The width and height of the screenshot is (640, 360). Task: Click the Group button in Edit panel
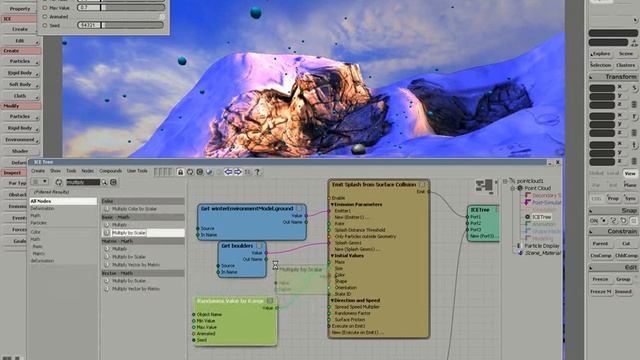click(623, 280)
